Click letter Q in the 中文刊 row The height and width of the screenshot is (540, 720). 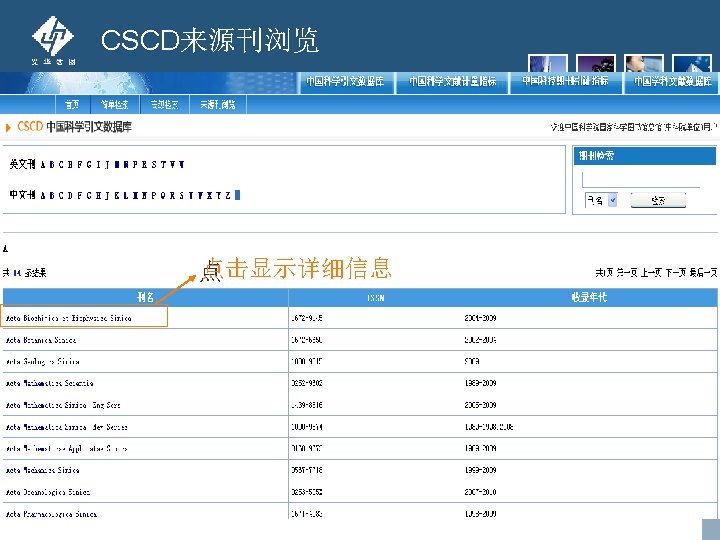click(x=163, y=195)
